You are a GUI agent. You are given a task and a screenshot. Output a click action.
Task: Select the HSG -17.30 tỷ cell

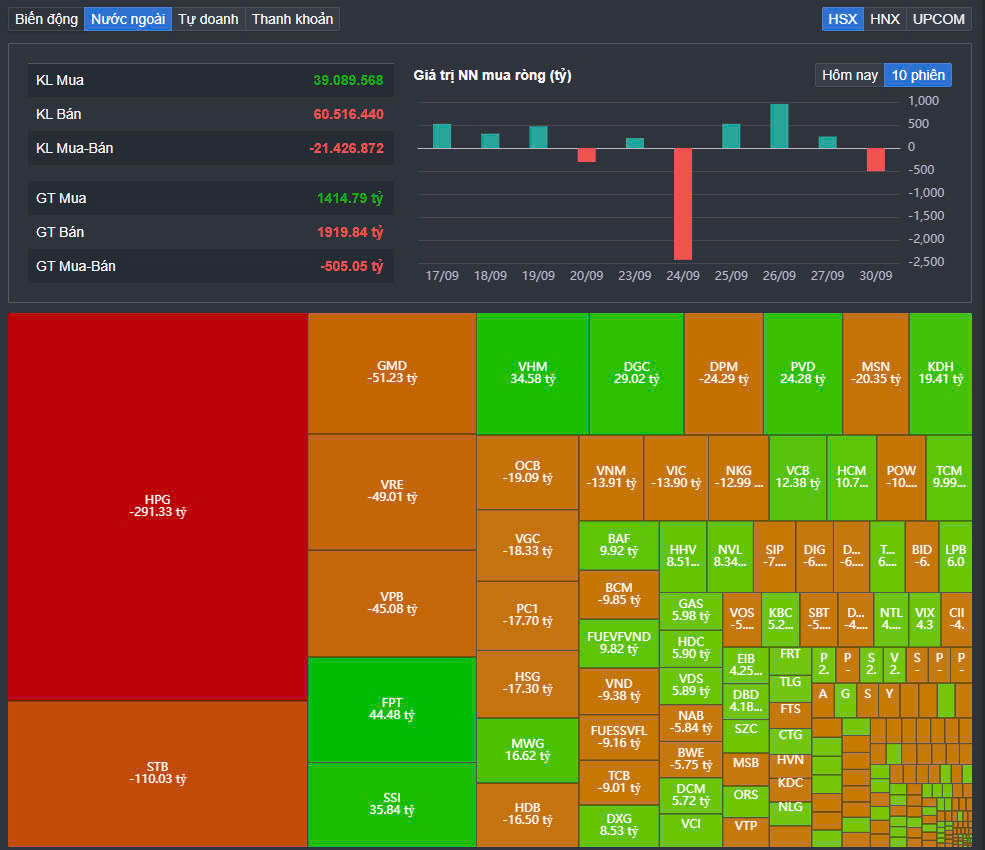click(x=528, y=683)
